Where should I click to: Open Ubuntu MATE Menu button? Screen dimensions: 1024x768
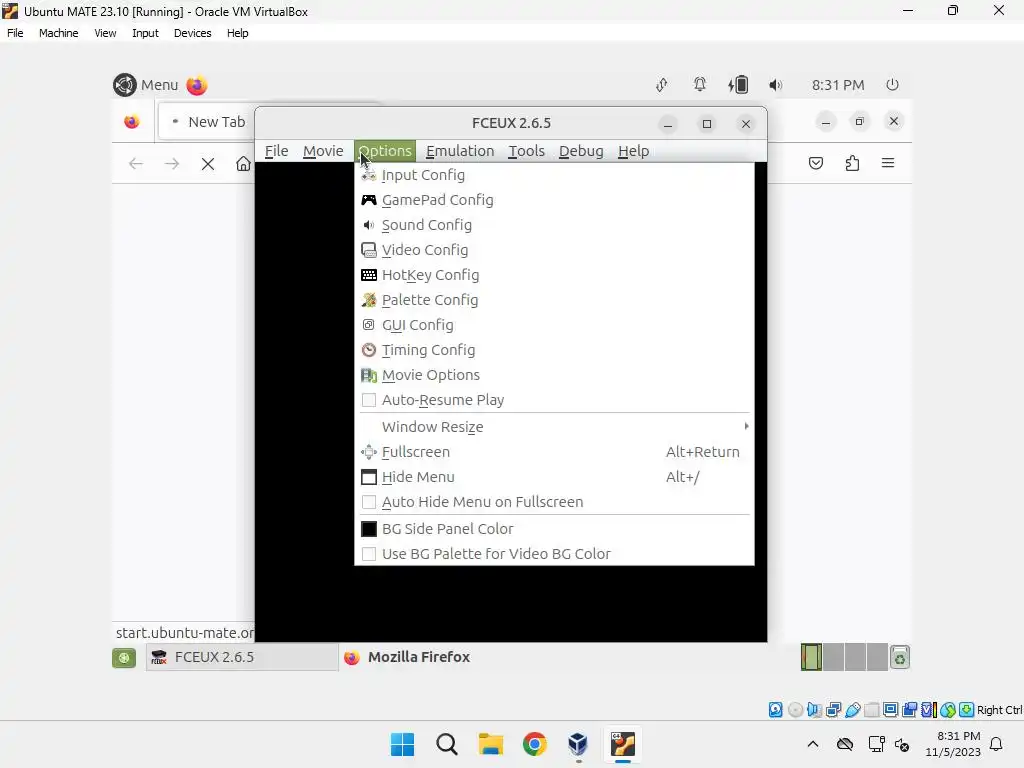(x=146, y=85)
